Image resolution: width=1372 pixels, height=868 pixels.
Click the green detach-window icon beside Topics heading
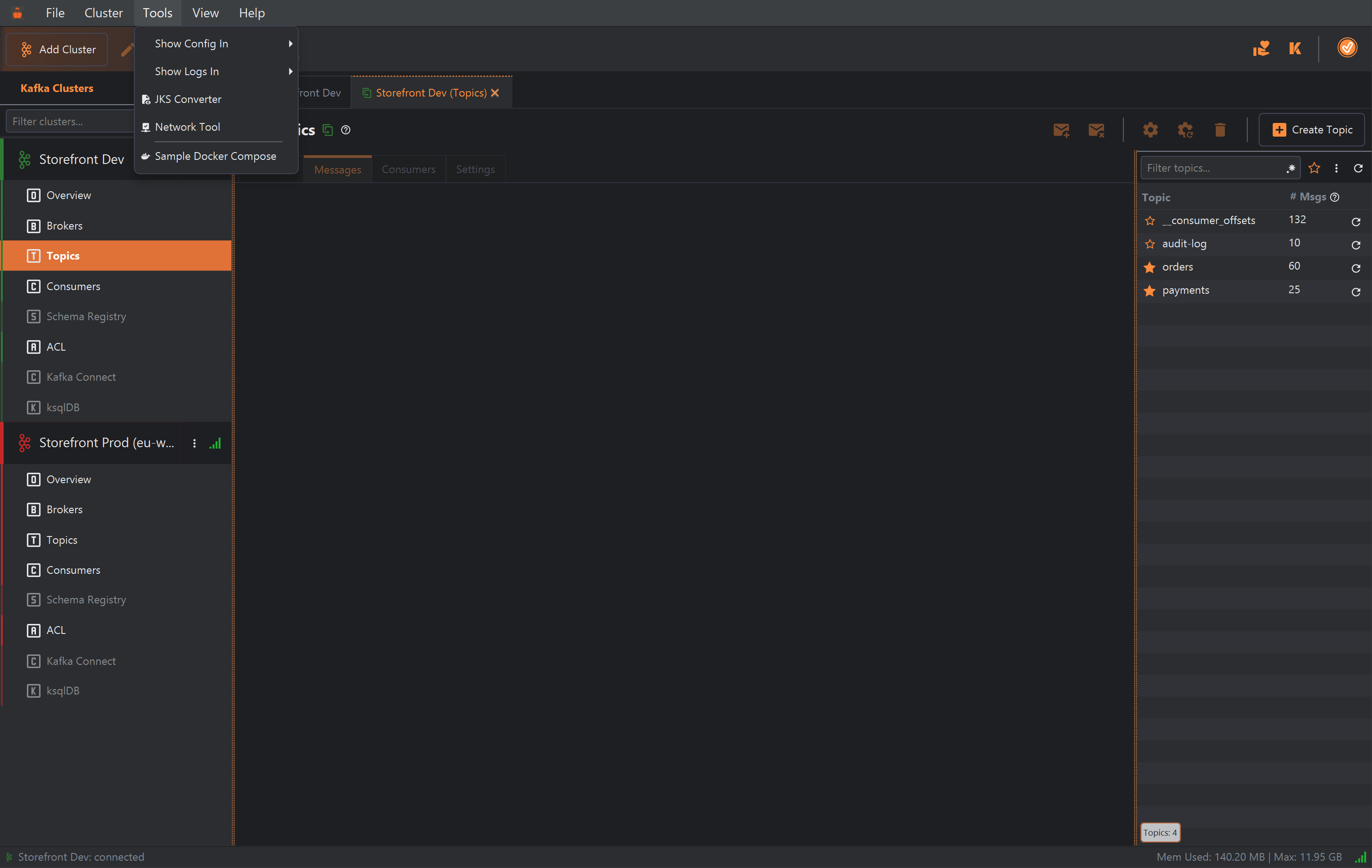click(328, 130)
